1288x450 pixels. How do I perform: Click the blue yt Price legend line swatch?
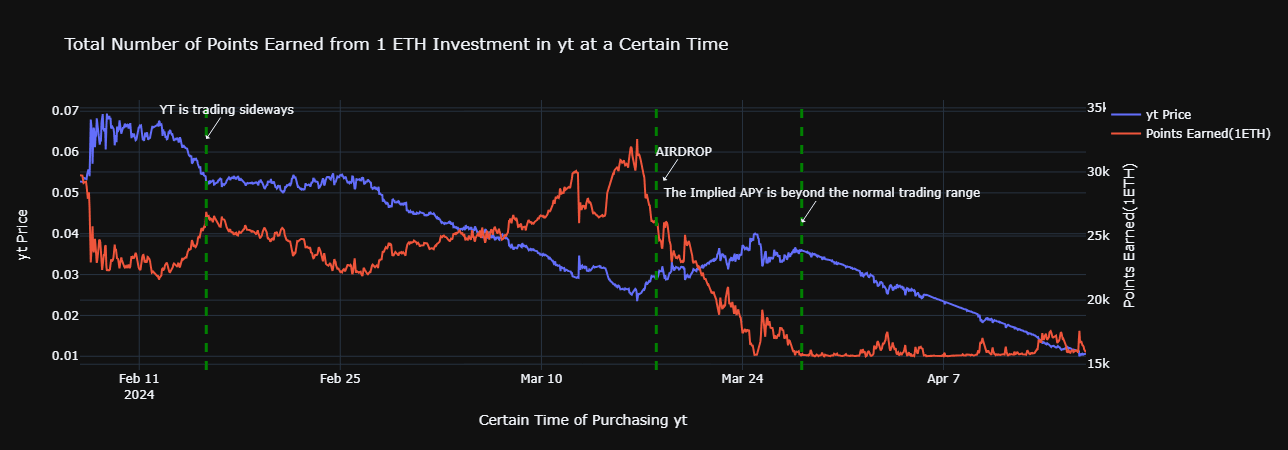1125,114
